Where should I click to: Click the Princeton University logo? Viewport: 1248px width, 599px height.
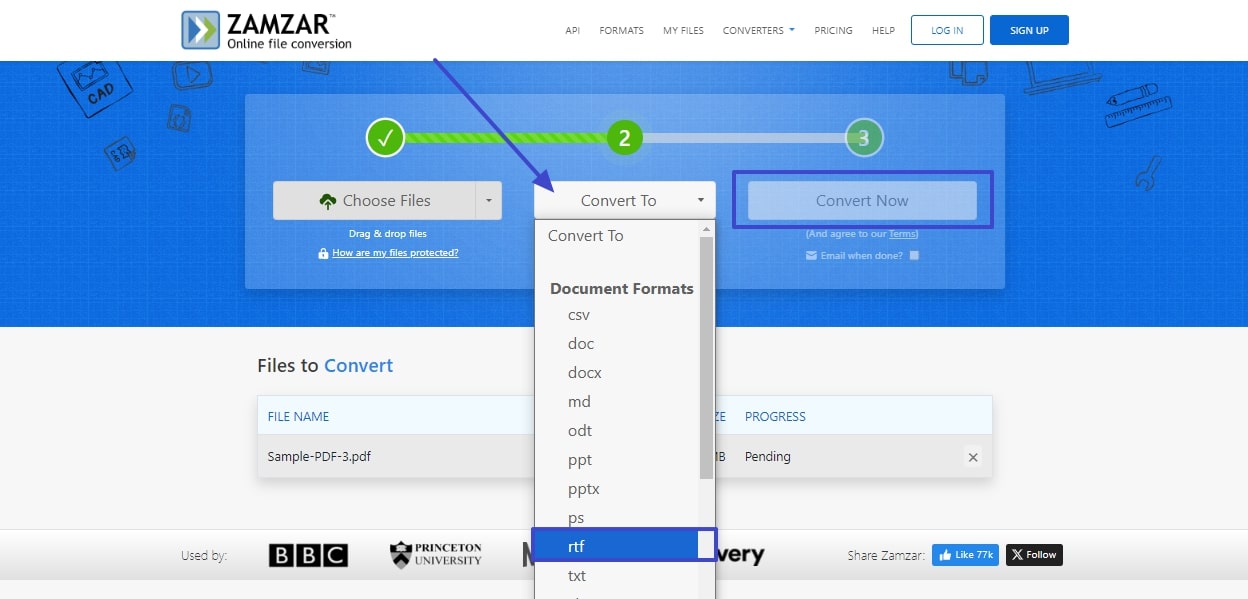point(435,555)
